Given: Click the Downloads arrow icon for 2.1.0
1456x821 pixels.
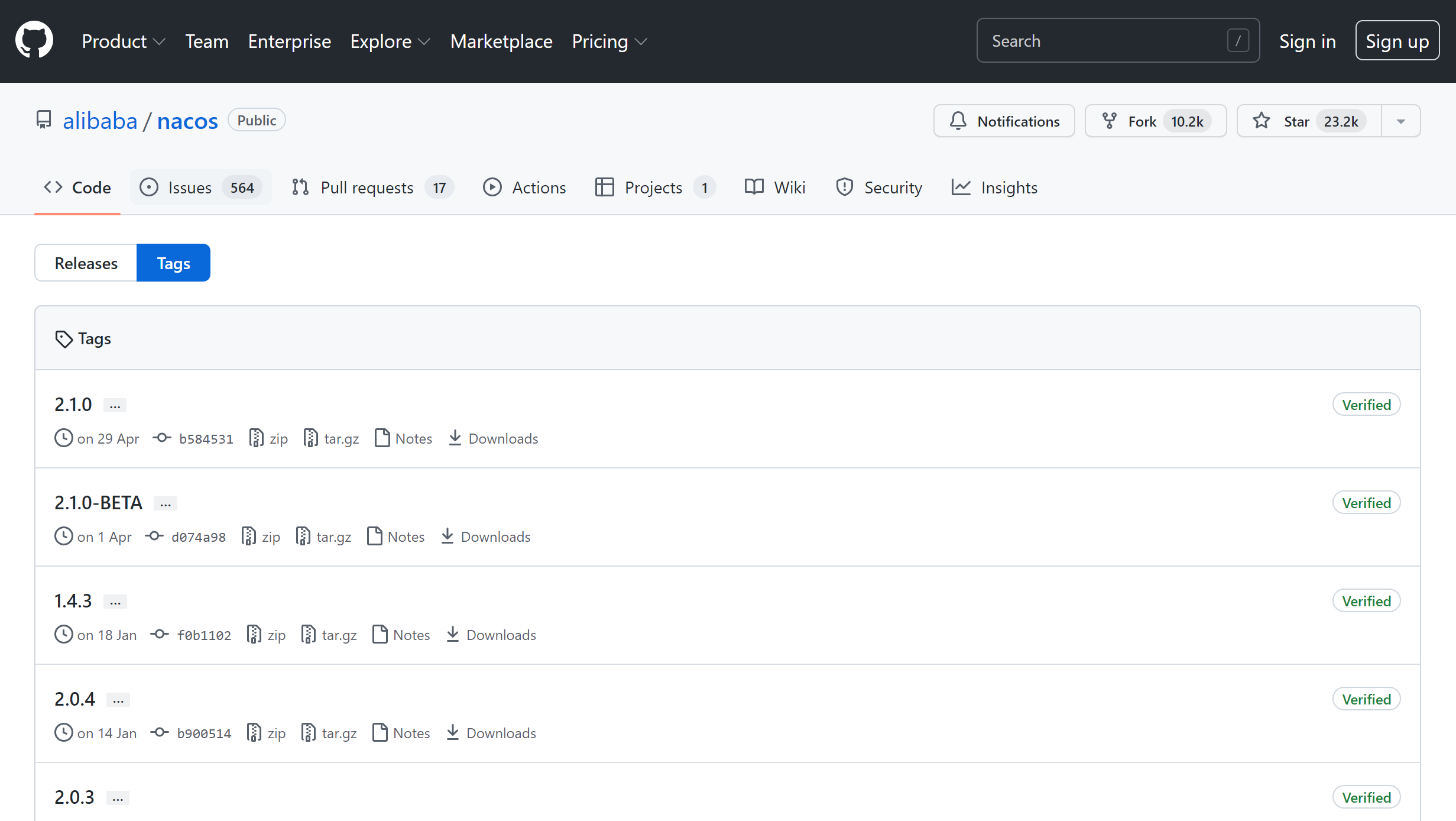Looking at the screenshot, I should [455, 438].
